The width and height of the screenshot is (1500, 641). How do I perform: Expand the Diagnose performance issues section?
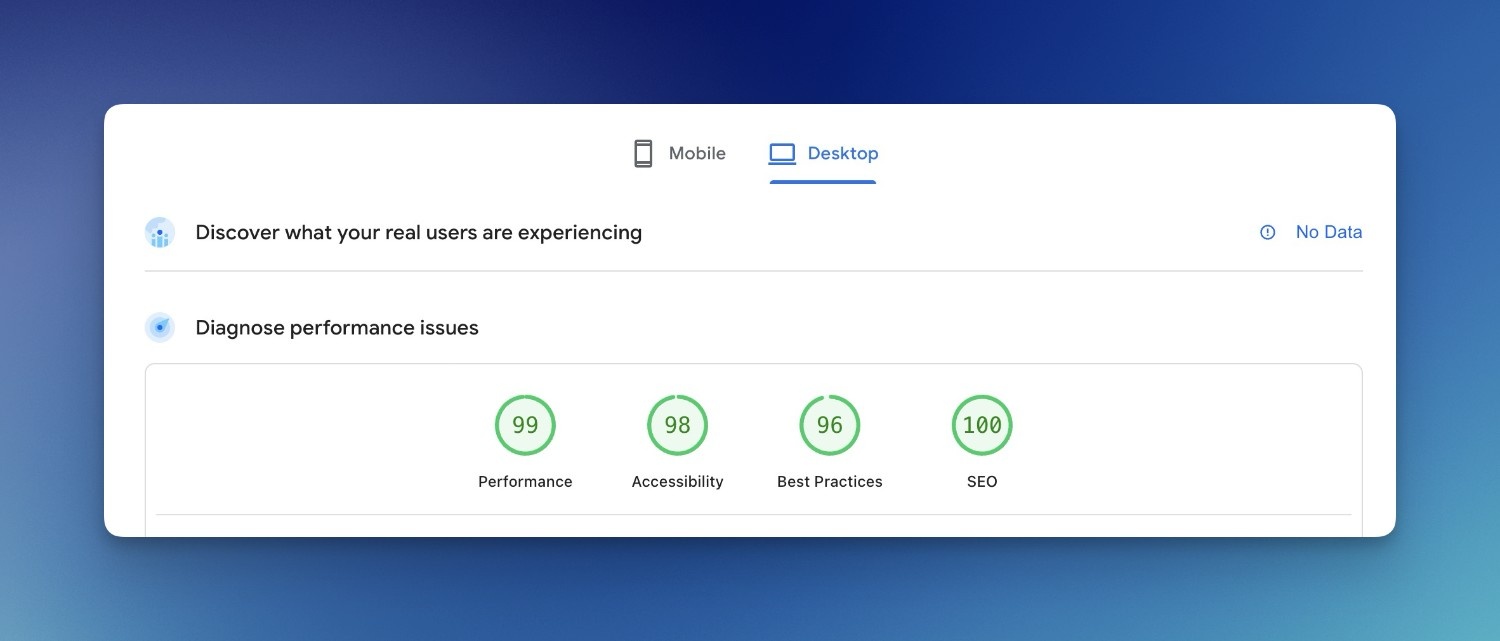[x=336, y=327]
